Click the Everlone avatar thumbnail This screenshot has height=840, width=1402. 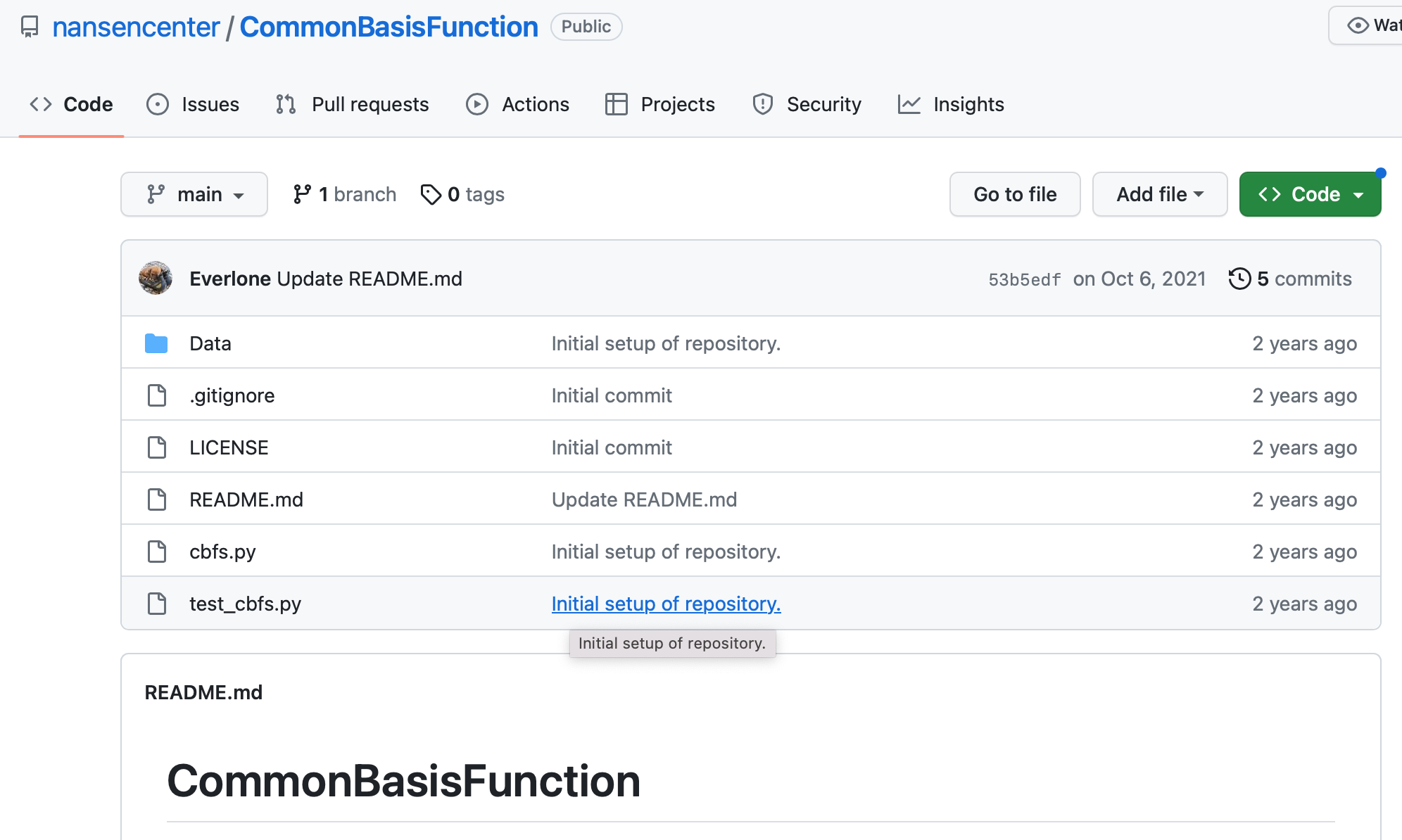[x=156, y=279]
